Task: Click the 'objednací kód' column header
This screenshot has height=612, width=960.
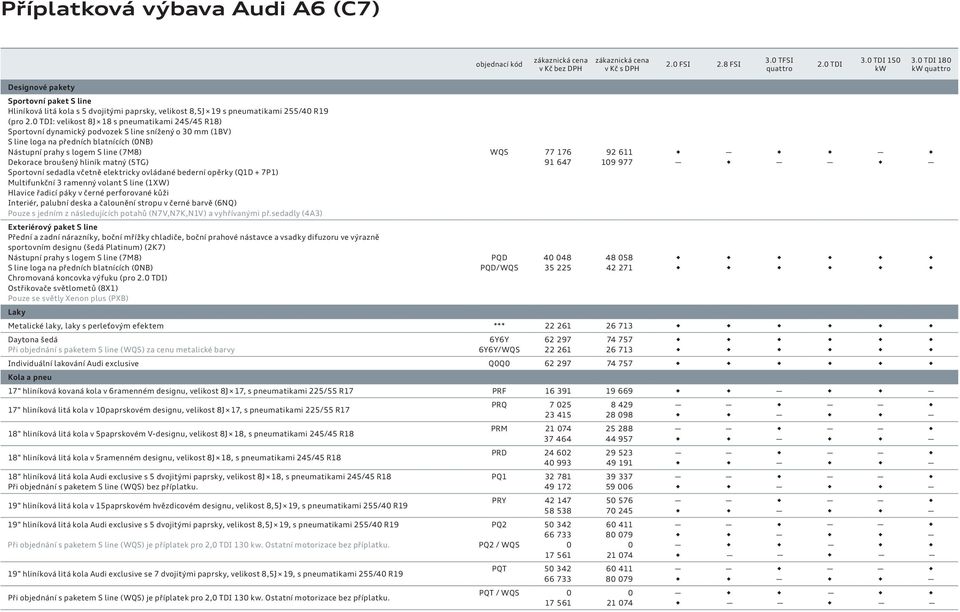Action: coord(499,64)
